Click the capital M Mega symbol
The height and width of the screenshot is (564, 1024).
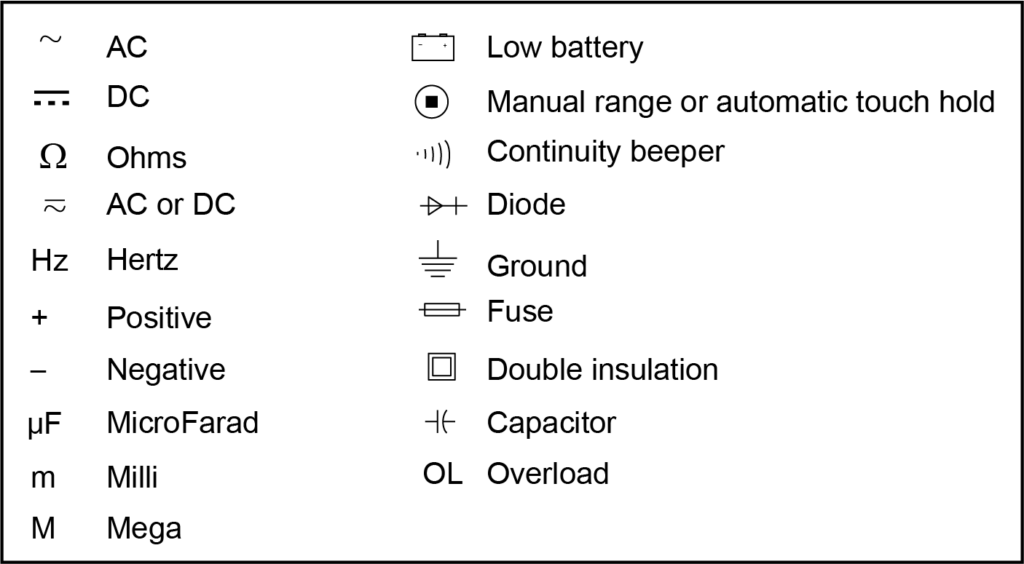[x=42, y=527]
